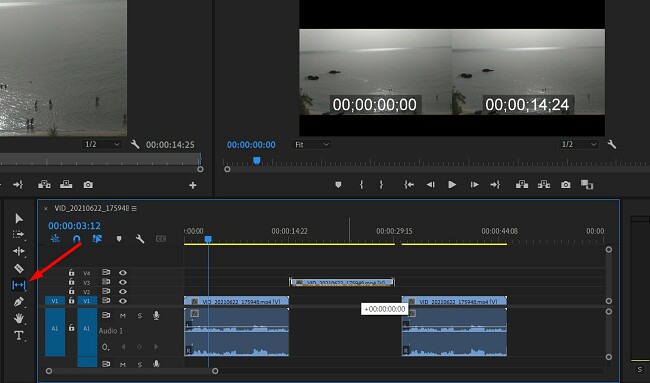Select the Slip tool in toolbar

(x=19, y=285)
